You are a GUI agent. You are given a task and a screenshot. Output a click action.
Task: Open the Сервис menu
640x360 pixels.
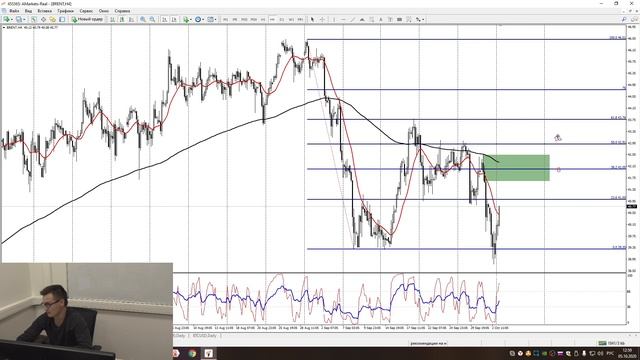coord(86,11)
